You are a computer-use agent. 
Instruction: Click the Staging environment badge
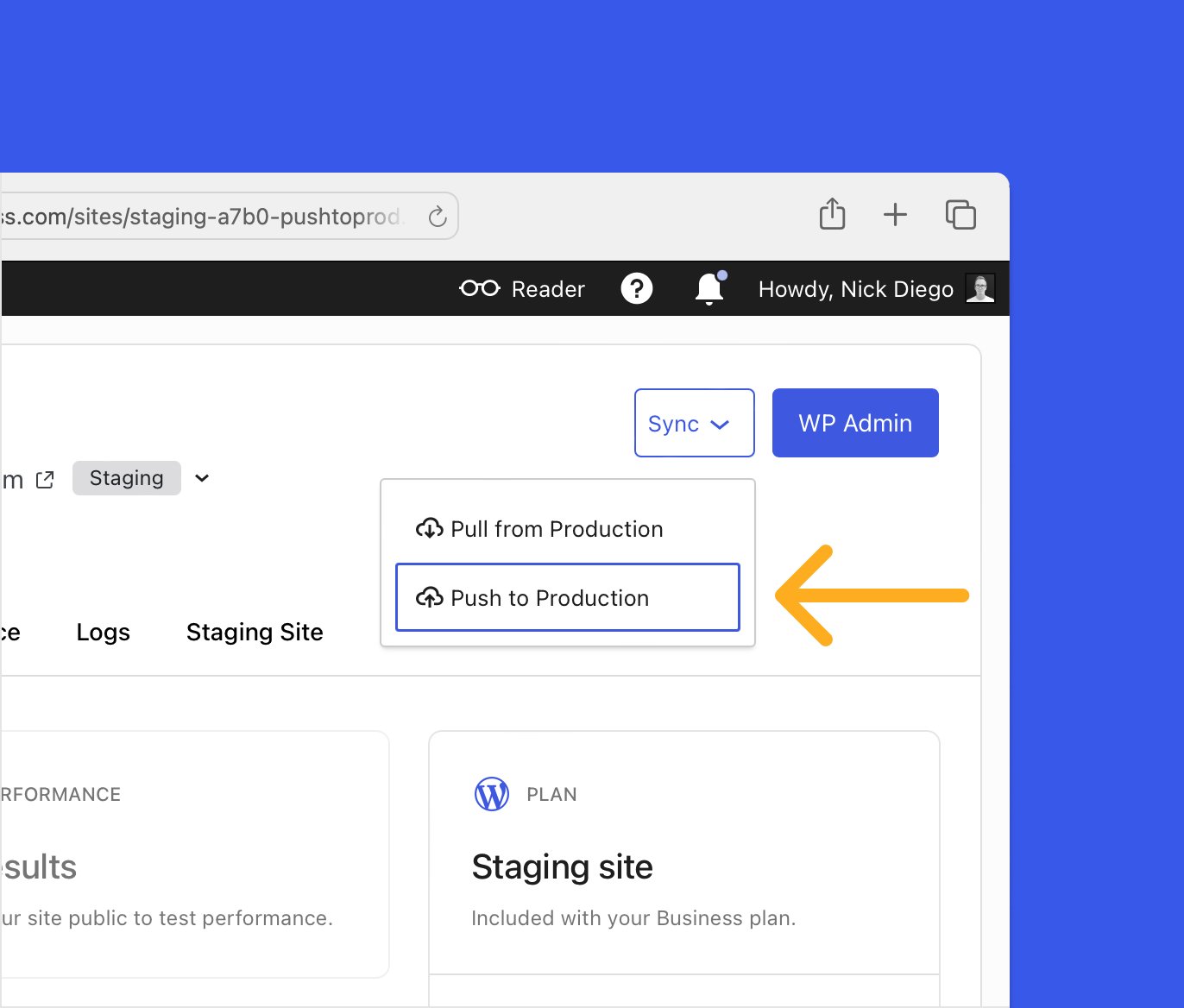[127, 478]
